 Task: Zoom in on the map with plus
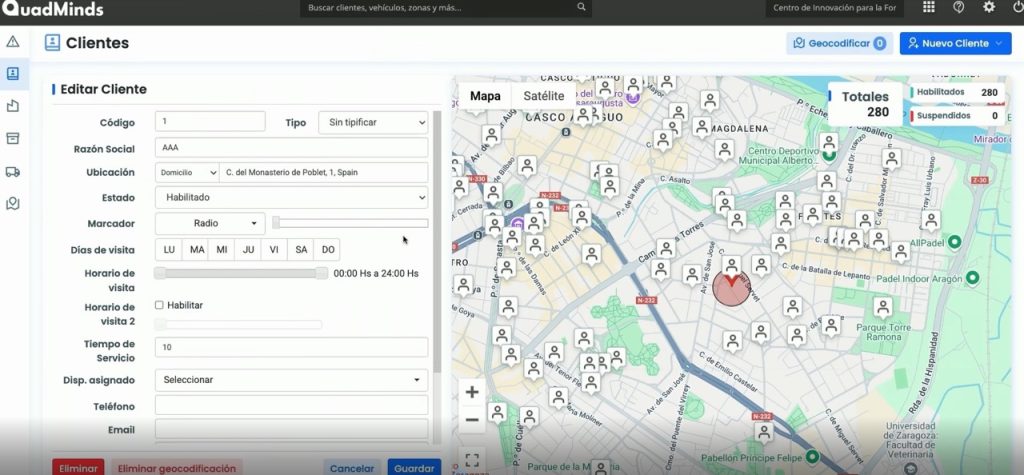pos(472,392)
